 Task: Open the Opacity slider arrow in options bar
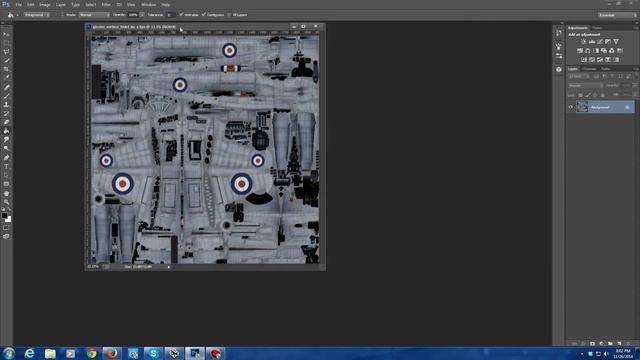[142, 15]
